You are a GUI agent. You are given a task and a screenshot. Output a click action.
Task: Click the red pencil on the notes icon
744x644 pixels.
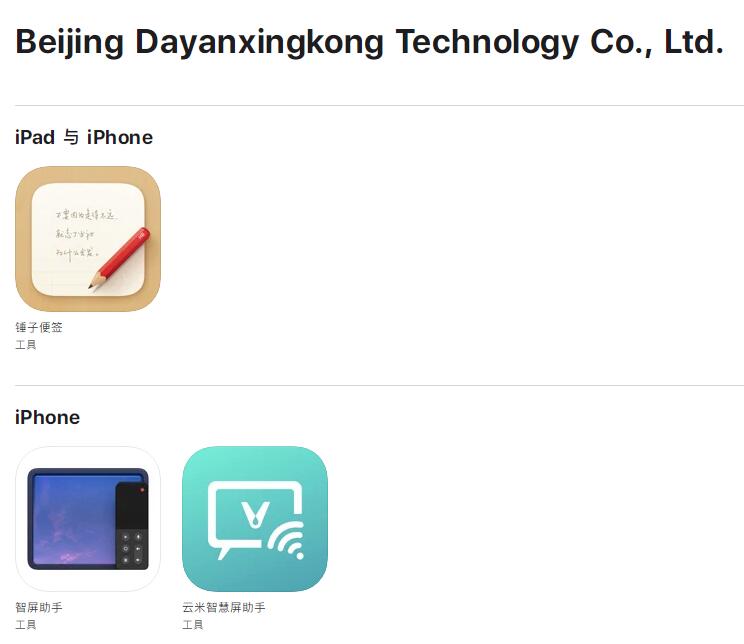[119, 259]
